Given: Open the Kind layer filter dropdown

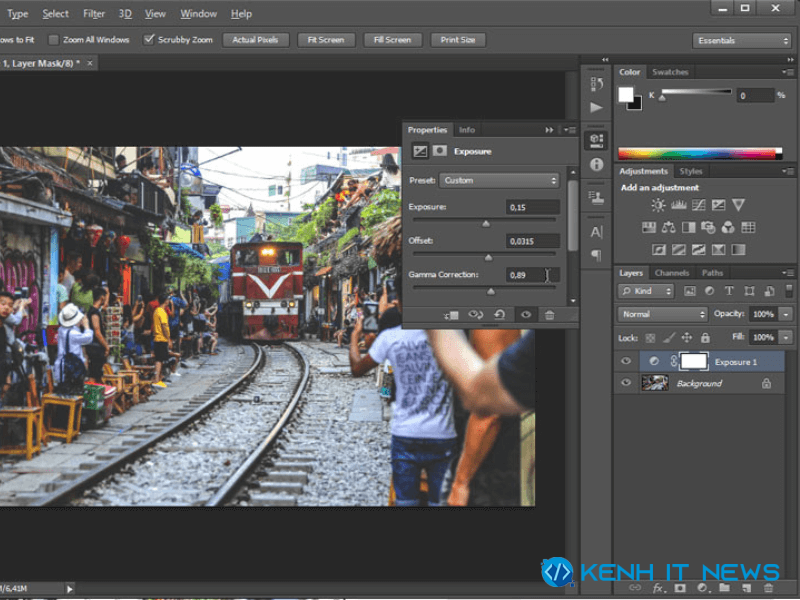Looking at the screenshot, I should (646, 291).
